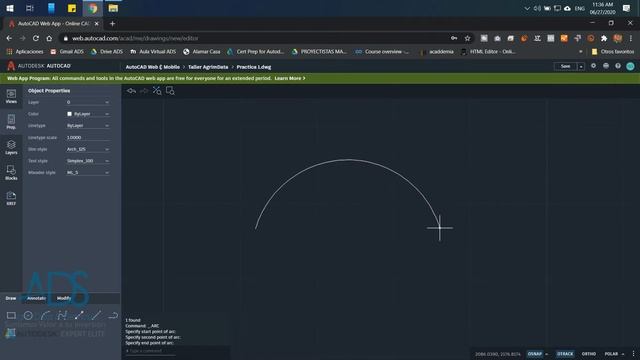This screenshot has height=360, width=640.
Task: Open the Gmail ADS bookmark
Action: pos(67,52)
